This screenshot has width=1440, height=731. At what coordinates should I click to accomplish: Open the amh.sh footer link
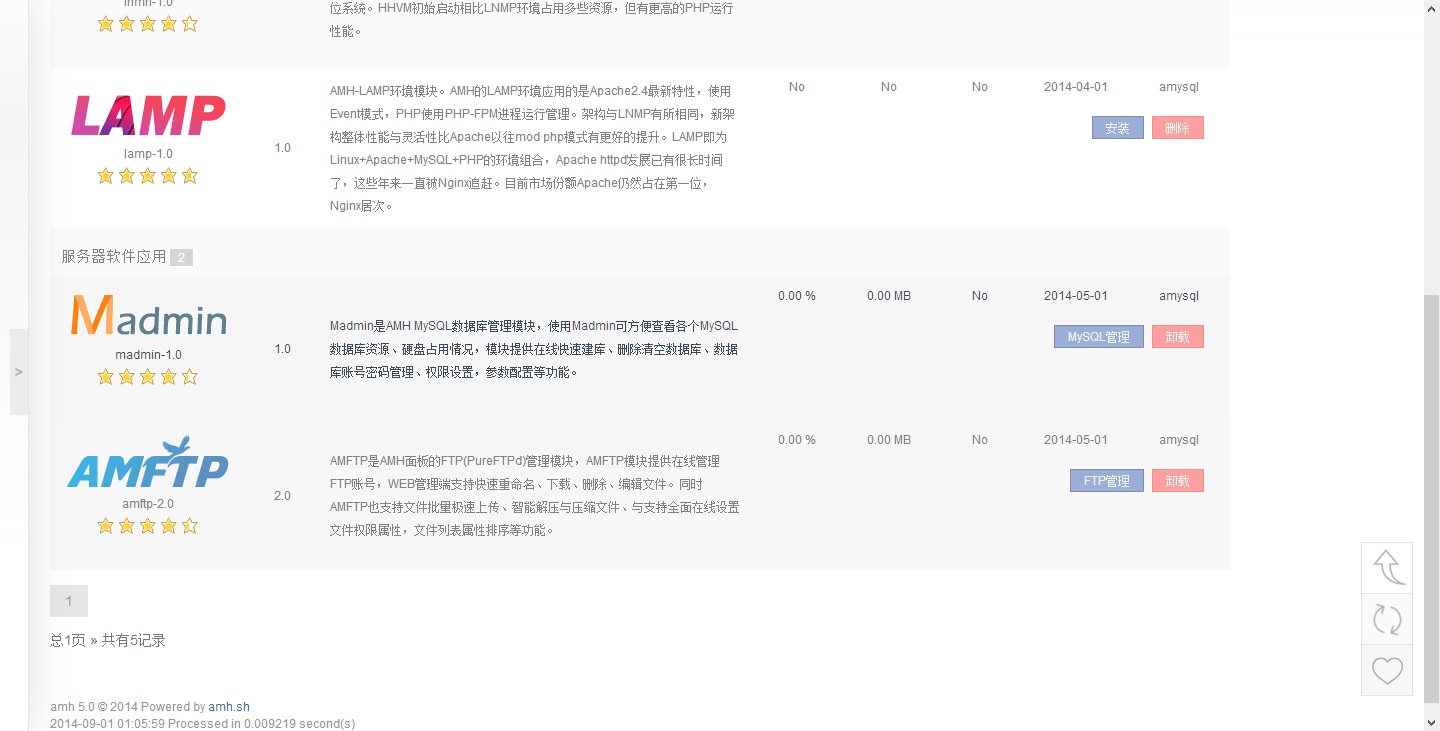229,707
